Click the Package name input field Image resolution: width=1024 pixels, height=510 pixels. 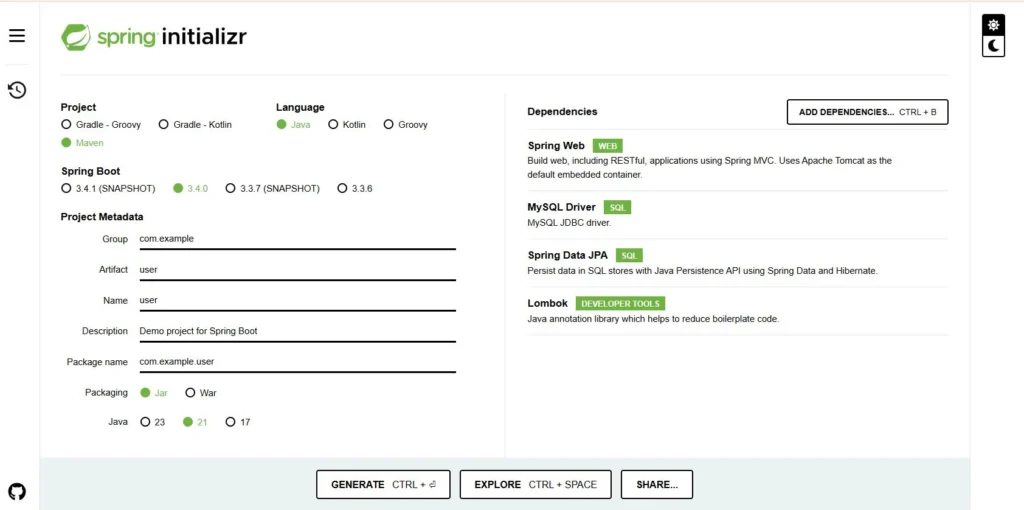[297, 362]
